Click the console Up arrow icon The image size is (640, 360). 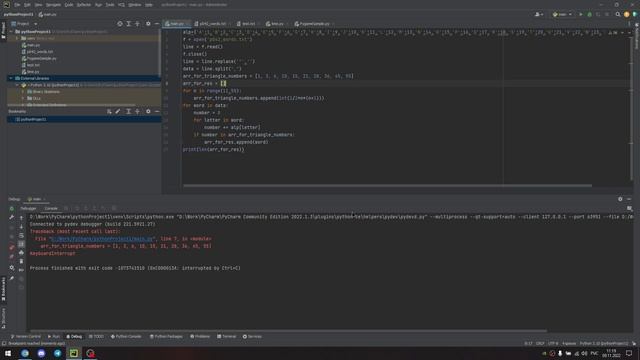[21, 218]
